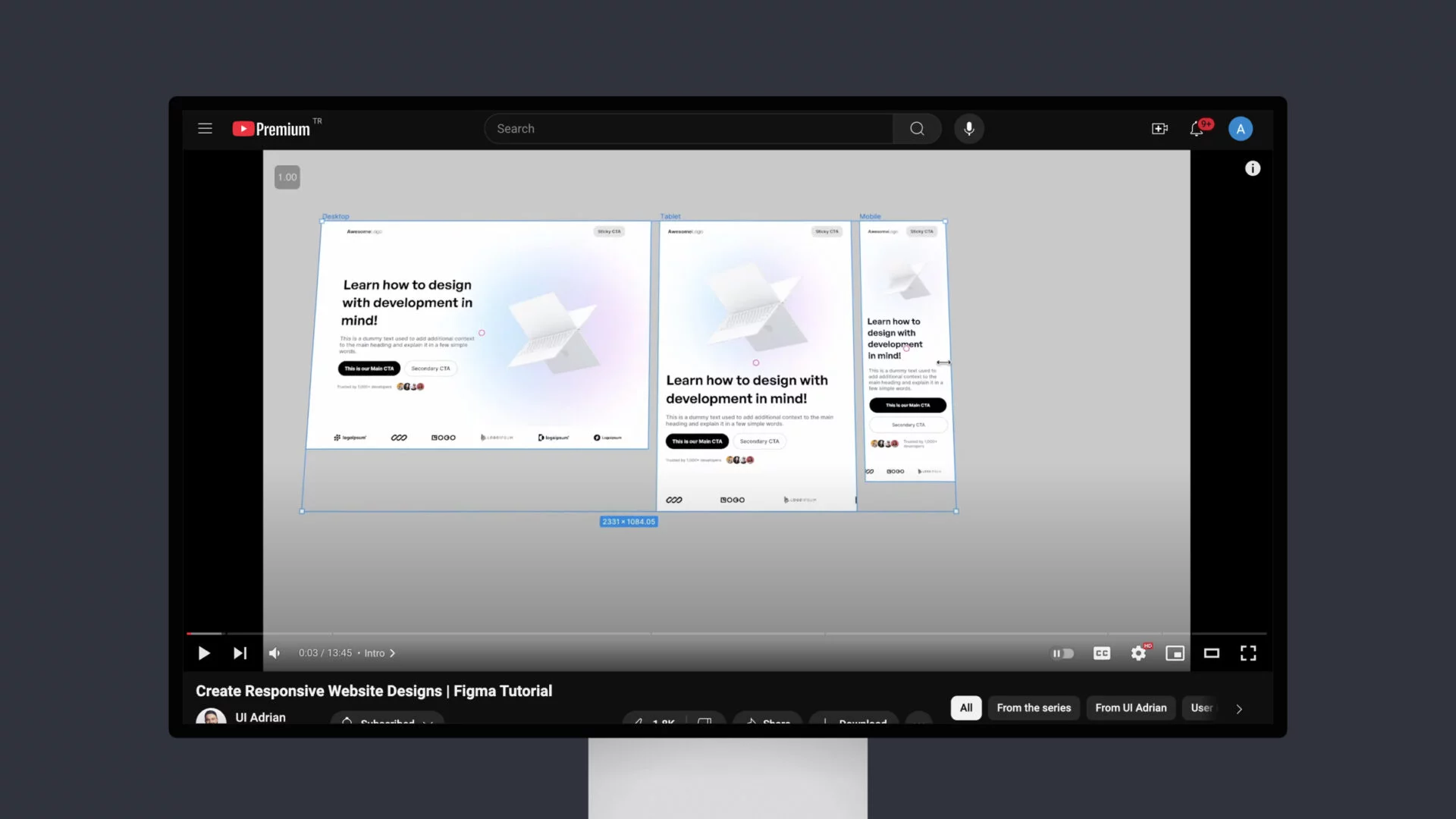The width and height of the screenshot is (1456, 819).
Task: Select 'From the series' tab
Action: (1033, 707)
